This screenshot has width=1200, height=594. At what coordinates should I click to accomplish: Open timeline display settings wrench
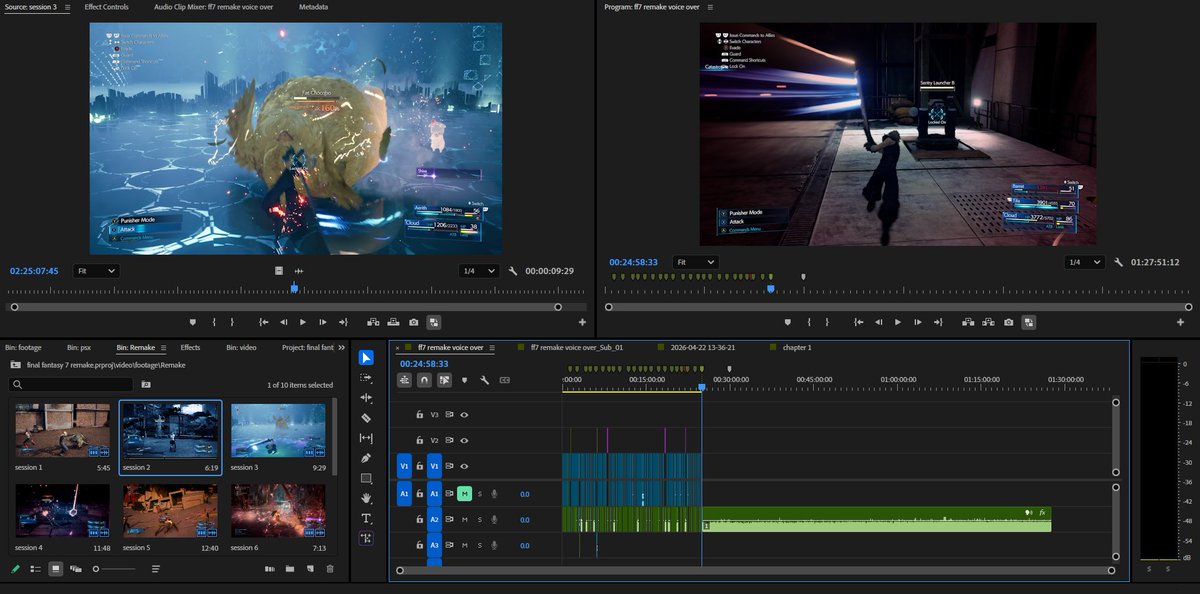(484, 380)
